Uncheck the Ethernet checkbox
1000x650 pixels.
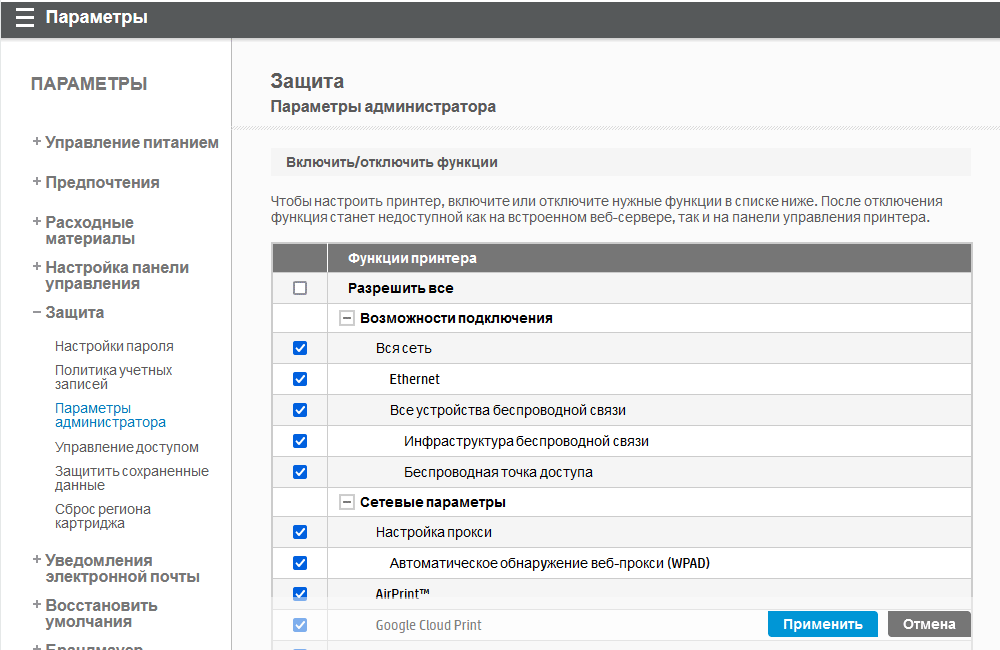[x=300, y=379]
